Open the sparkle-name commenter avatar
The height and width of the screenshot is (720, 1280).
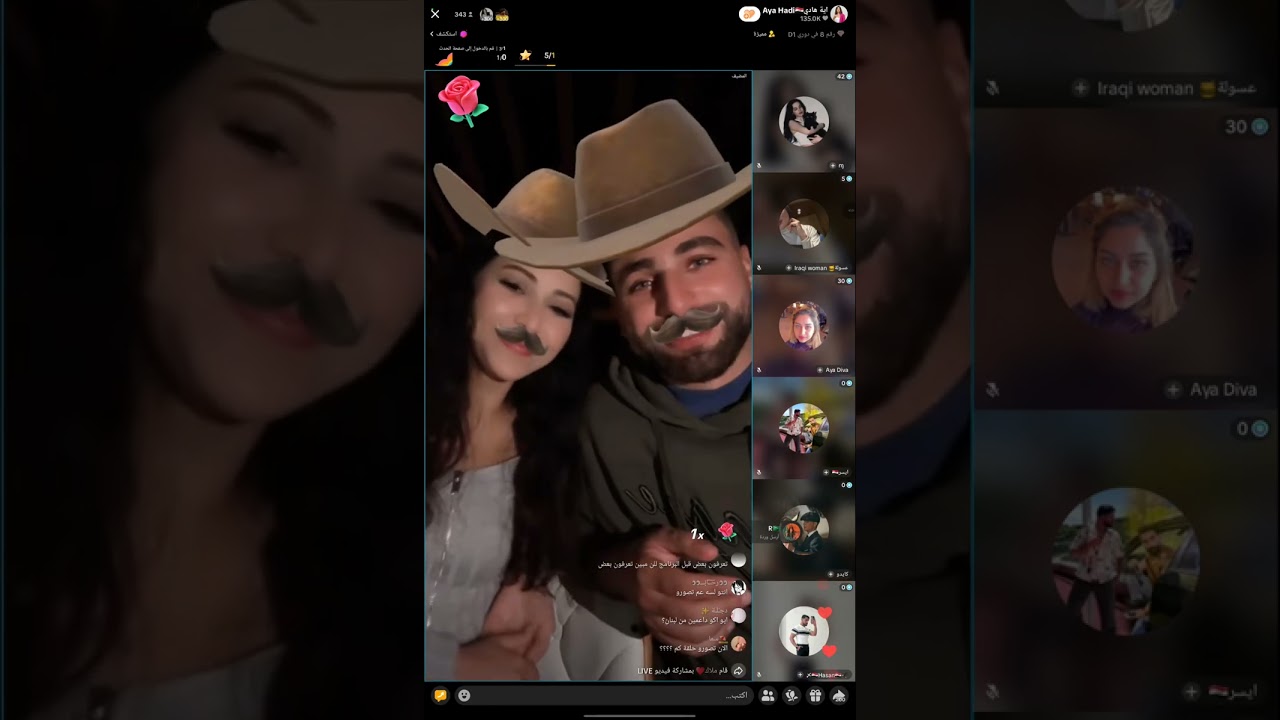pos(738,615)
